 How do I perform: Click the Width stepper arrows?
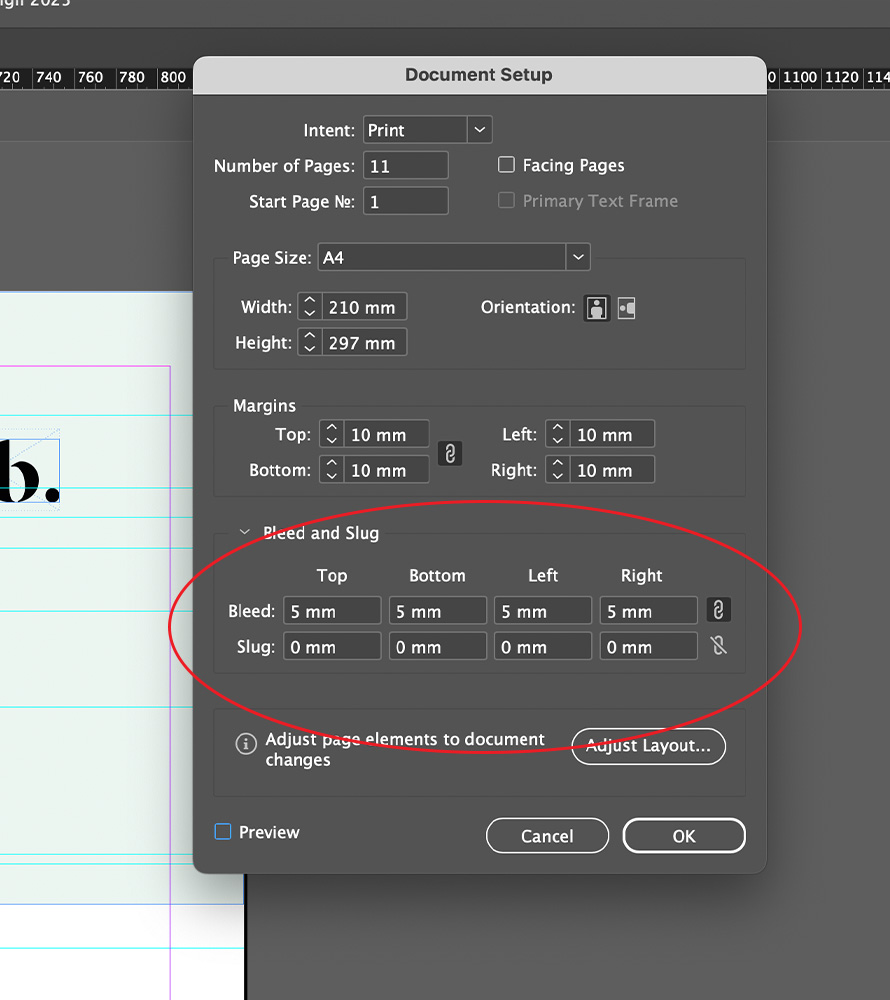[310, 307]
